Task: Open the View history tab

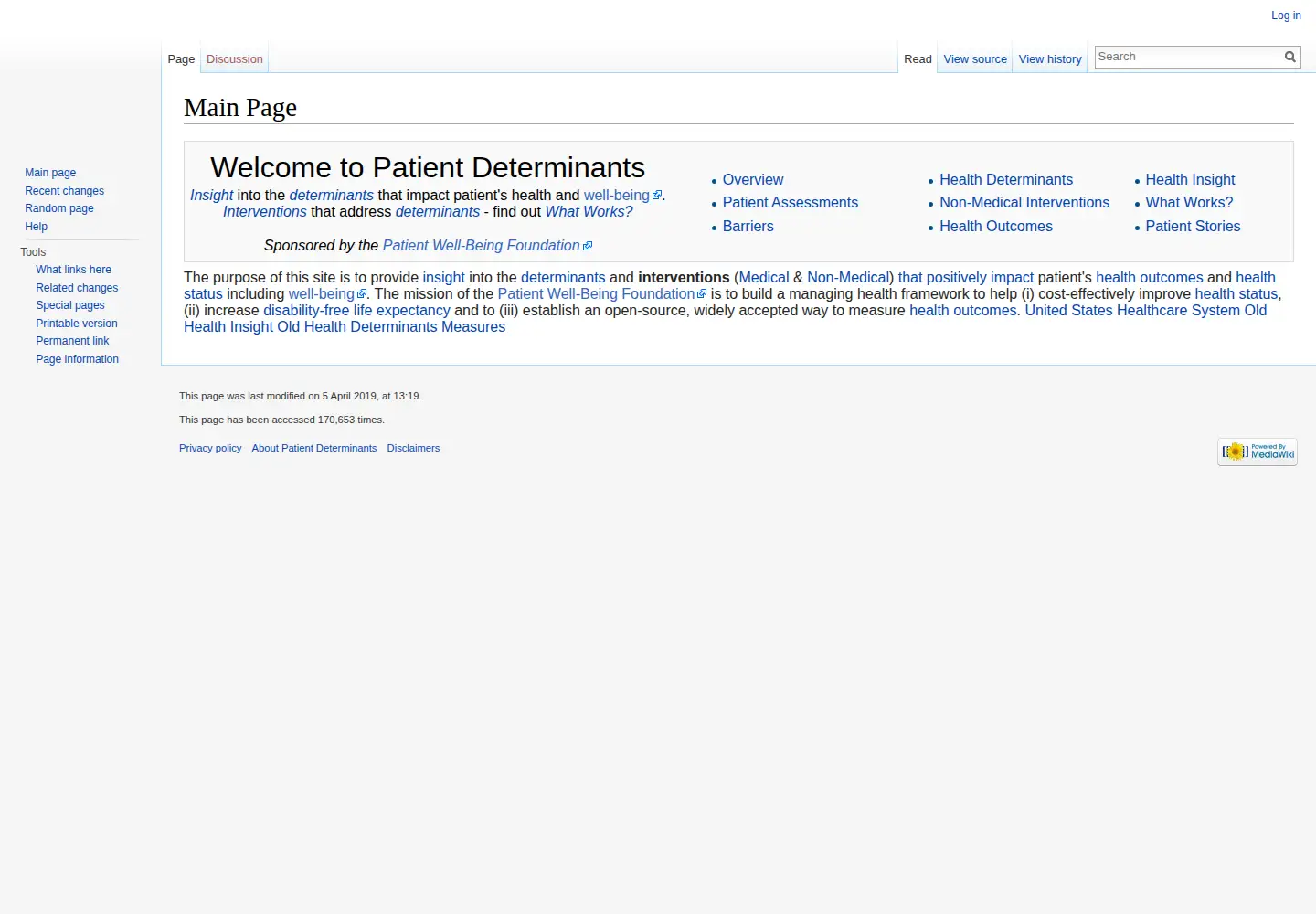Action: point(1050,59)
